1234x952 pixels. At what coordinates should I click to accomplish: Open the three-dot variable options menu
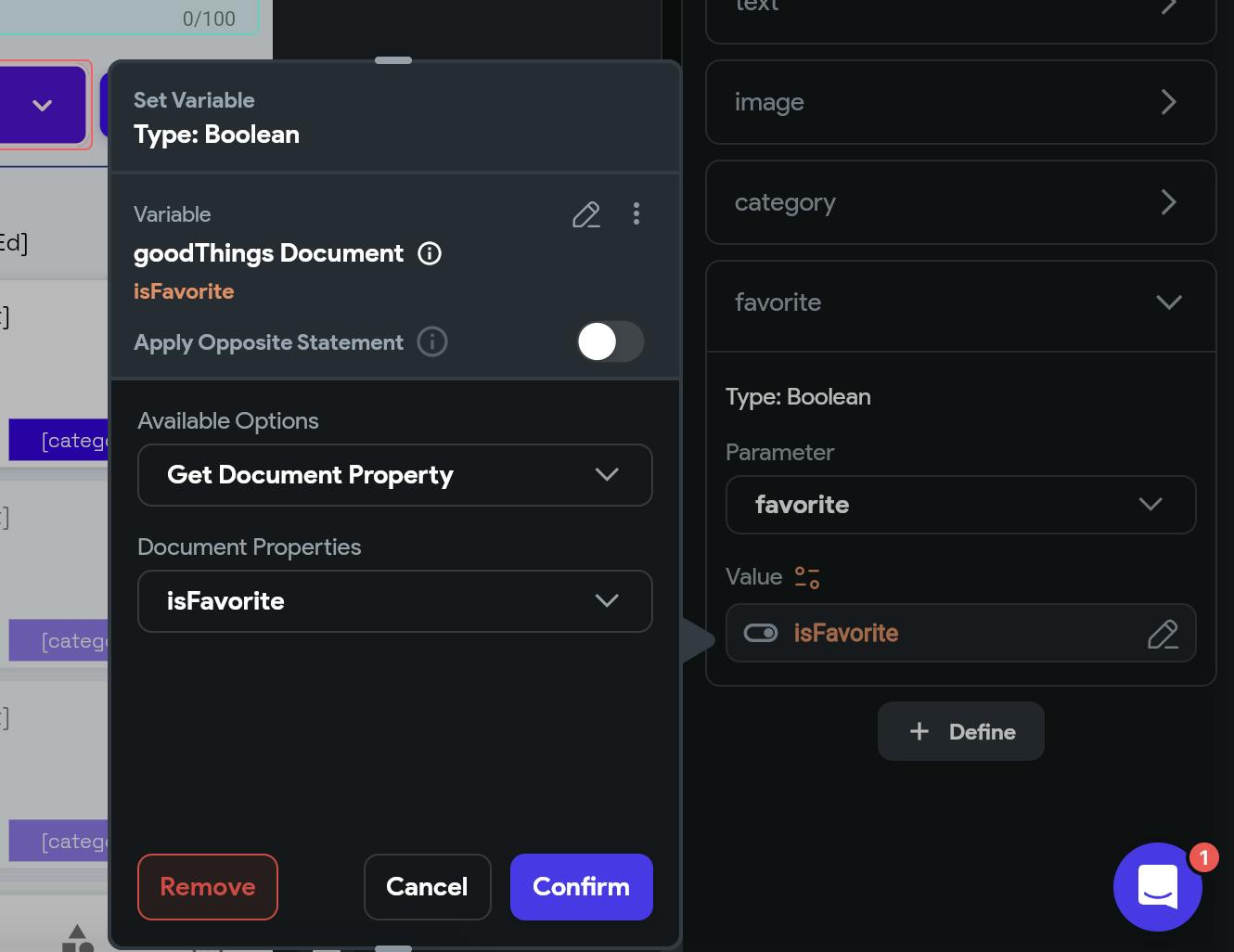(x=636, y=214)
